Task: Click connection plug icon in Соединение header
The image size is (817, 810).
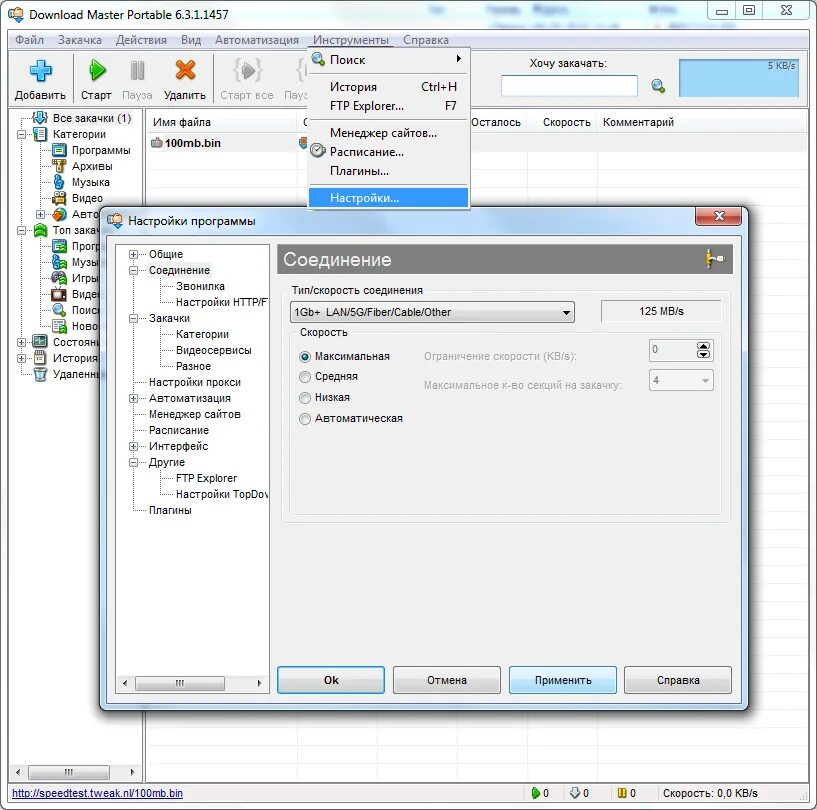Action: point(714,259)
